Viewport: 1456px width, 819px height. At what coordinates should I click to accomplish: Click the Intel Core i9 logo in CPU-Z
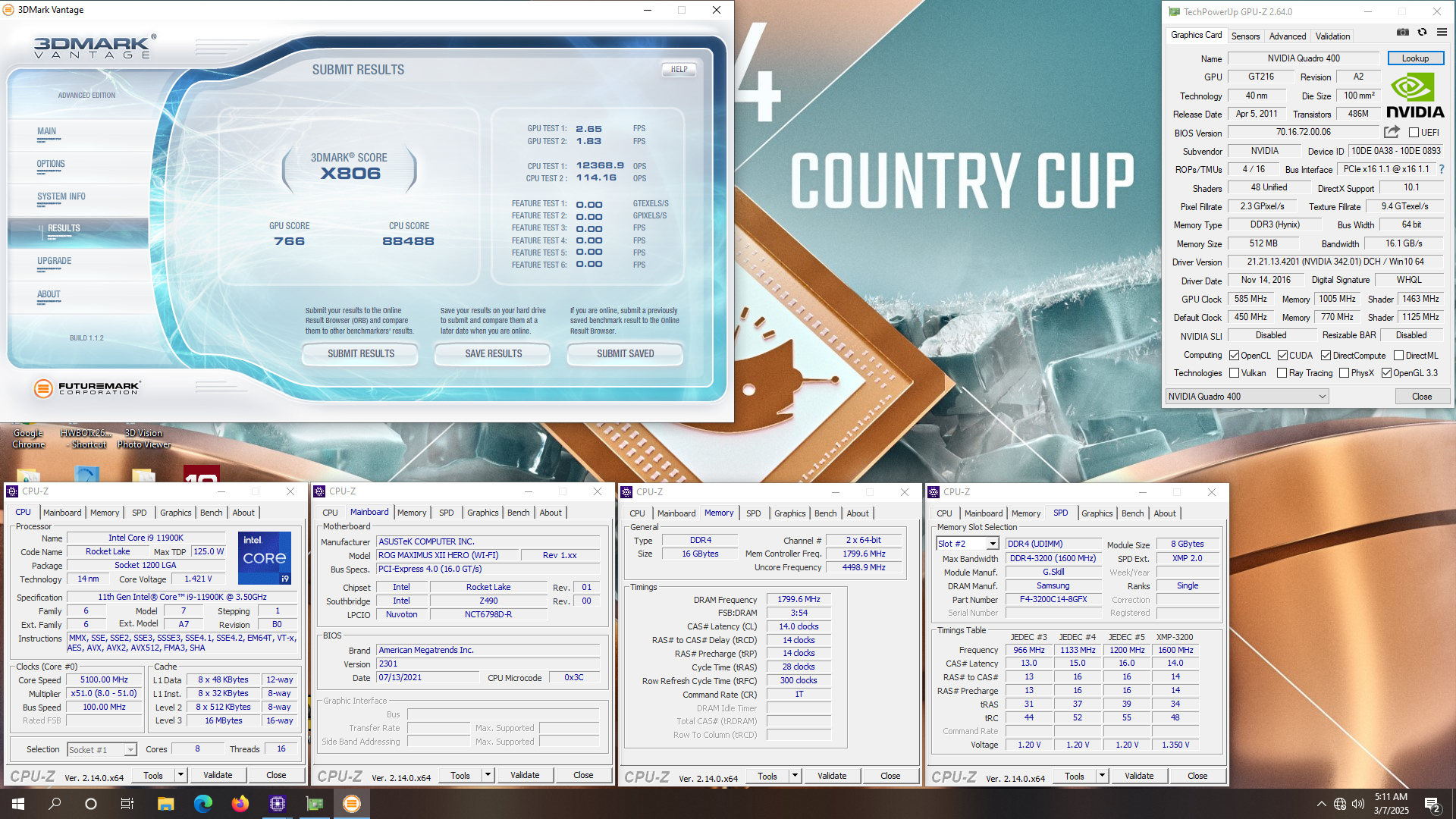[265, 558]
